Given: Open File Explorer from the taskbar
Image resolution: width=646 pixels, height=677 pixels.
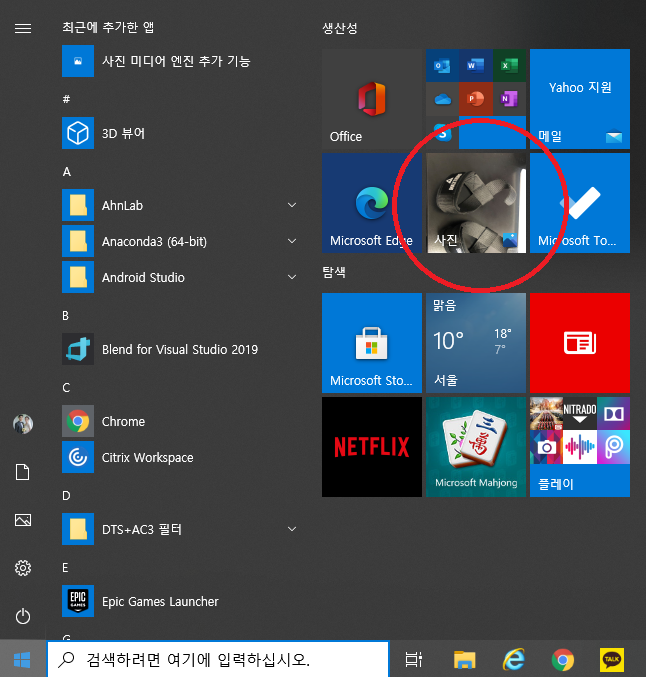Looking at the screenshot, I should point(464,659).
